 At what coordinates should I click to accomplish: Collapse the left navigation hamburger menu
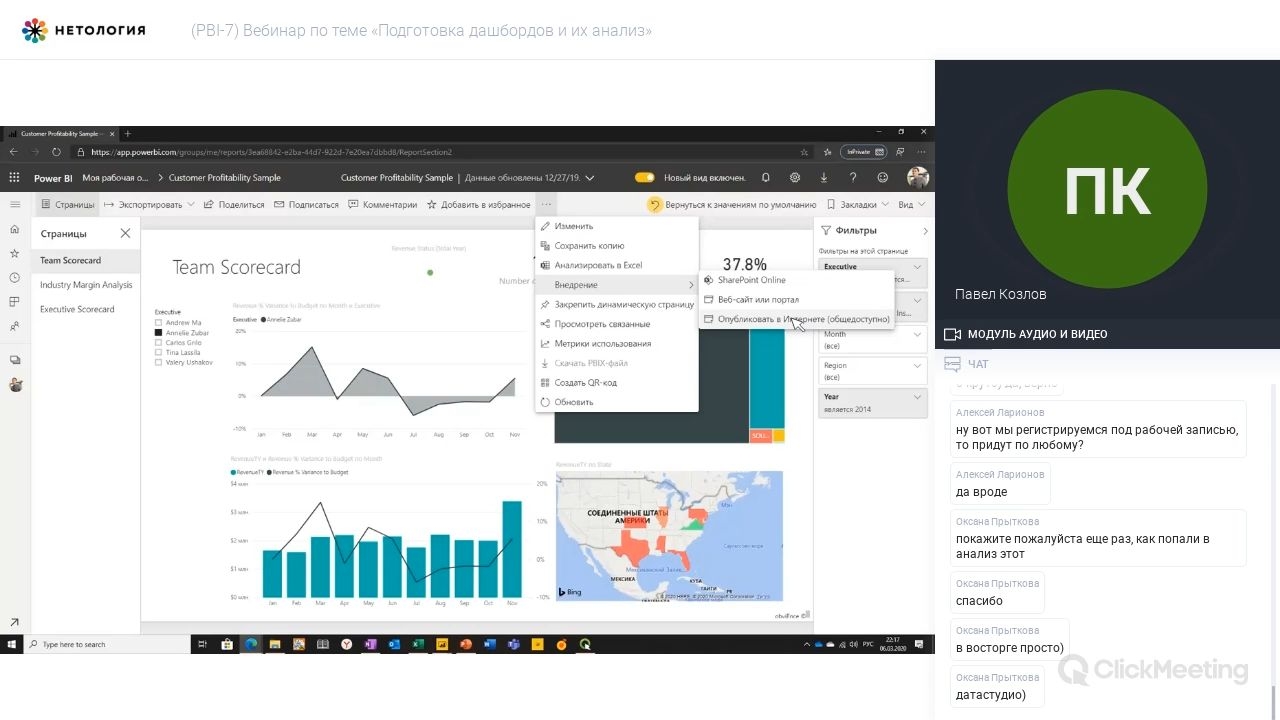coord(14,204)
